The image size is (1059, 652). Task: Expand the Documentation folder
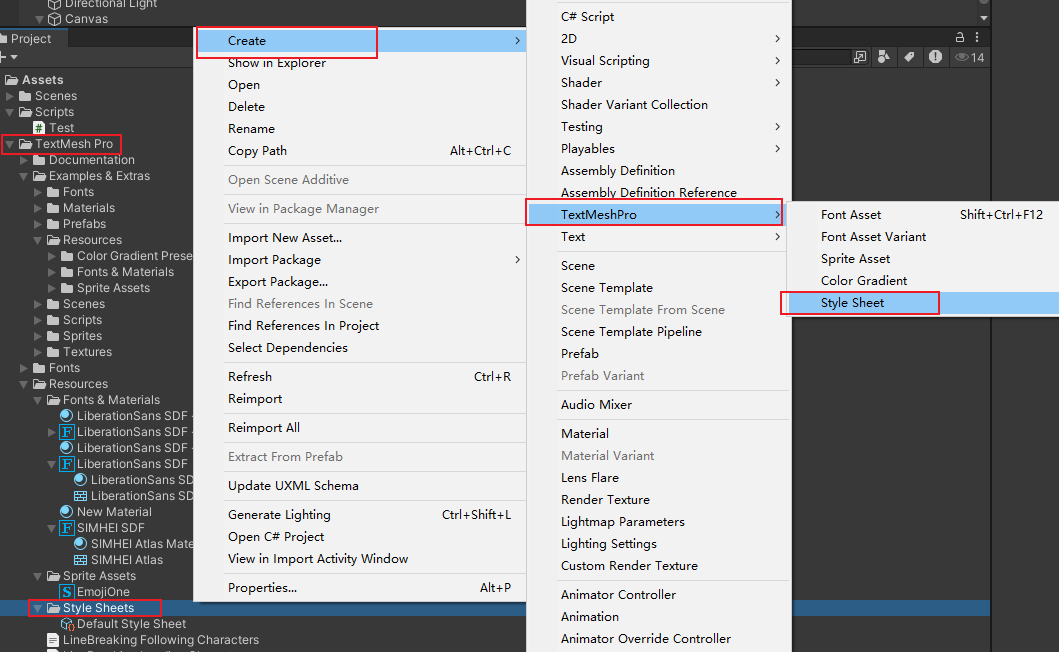[x=24, y=160]
